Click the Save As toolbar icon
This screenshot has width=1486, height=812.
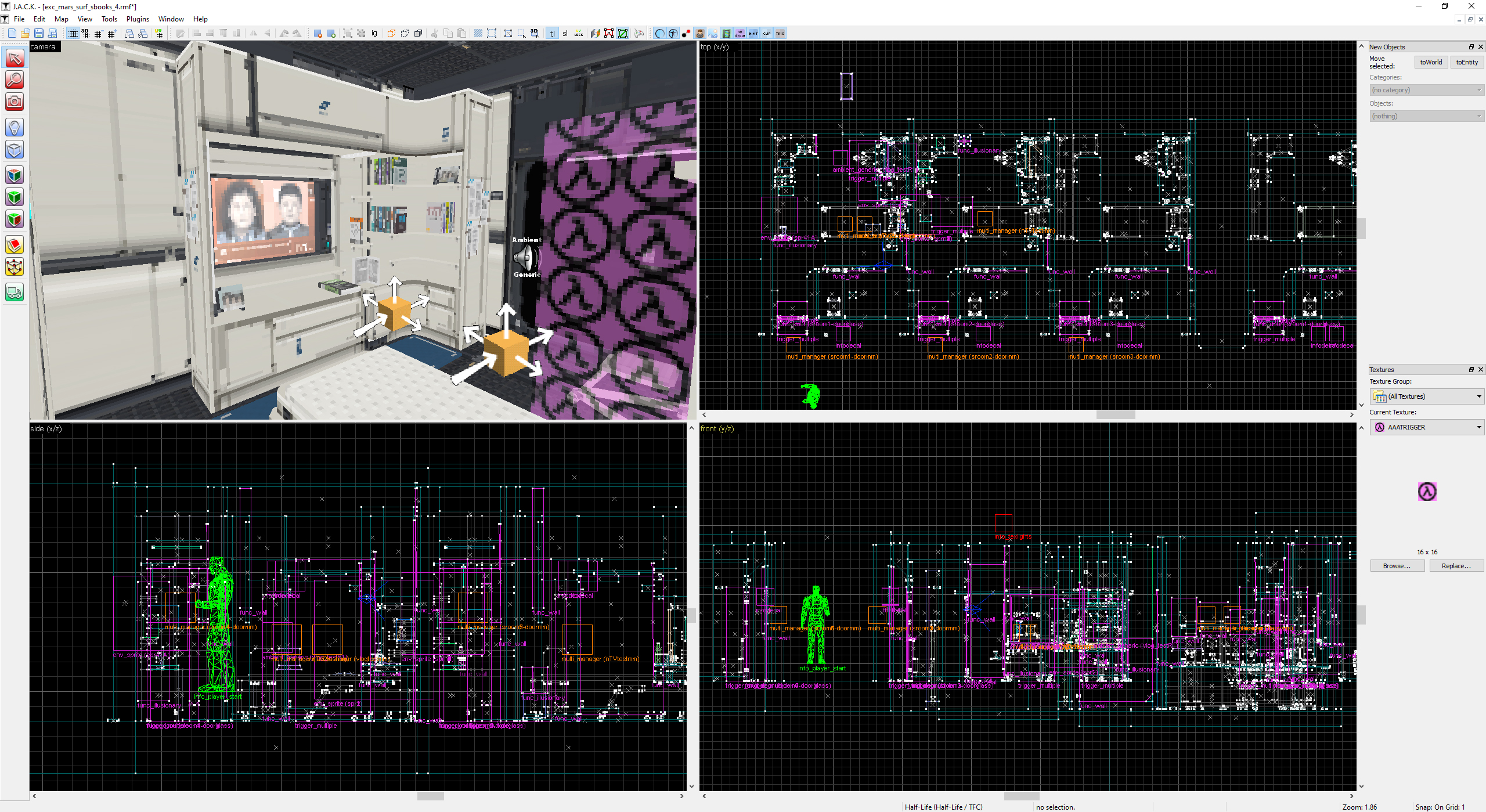pyautogui.click(x=52, y=33)
